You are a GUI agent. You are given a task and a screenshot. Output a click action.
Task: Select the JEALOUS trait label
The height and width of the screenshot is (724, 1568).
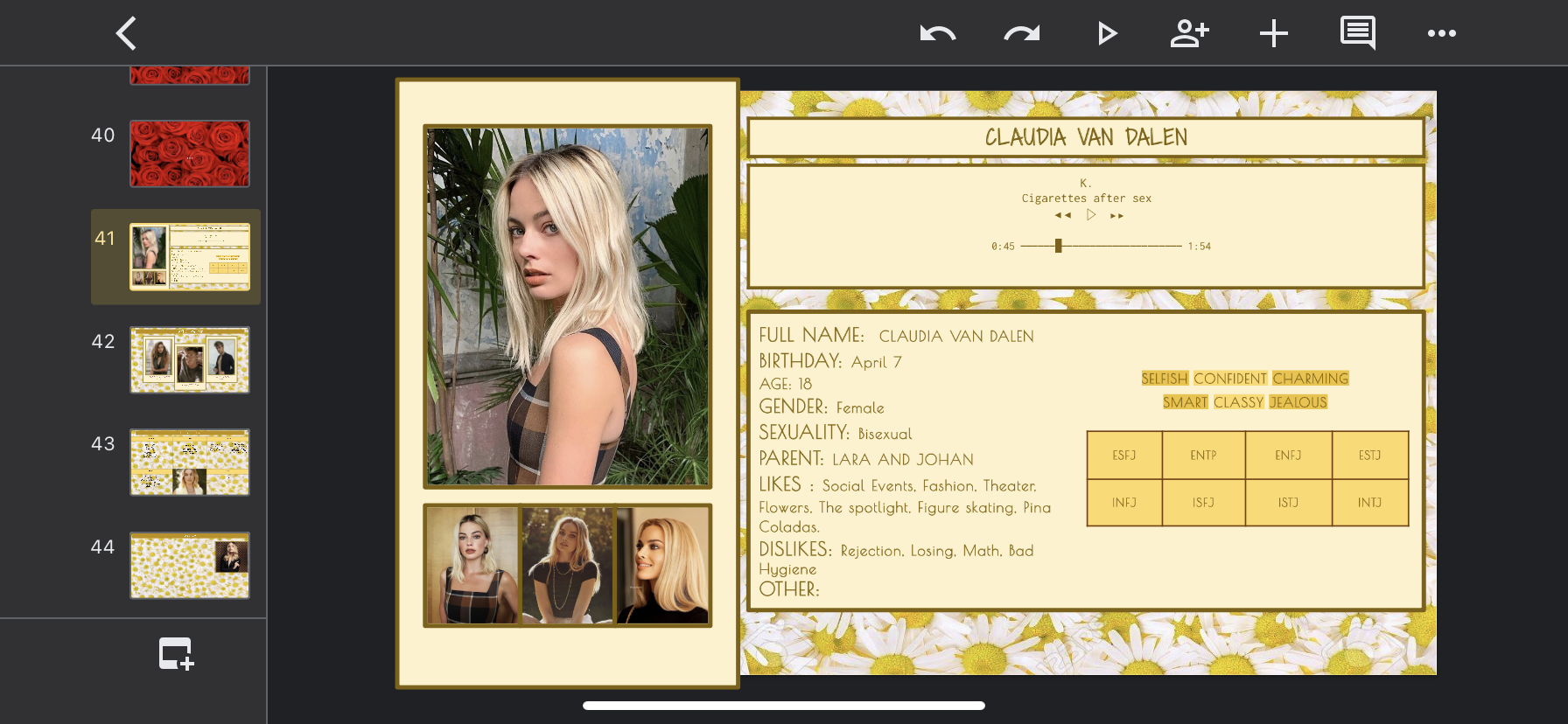click(1298, 402)
